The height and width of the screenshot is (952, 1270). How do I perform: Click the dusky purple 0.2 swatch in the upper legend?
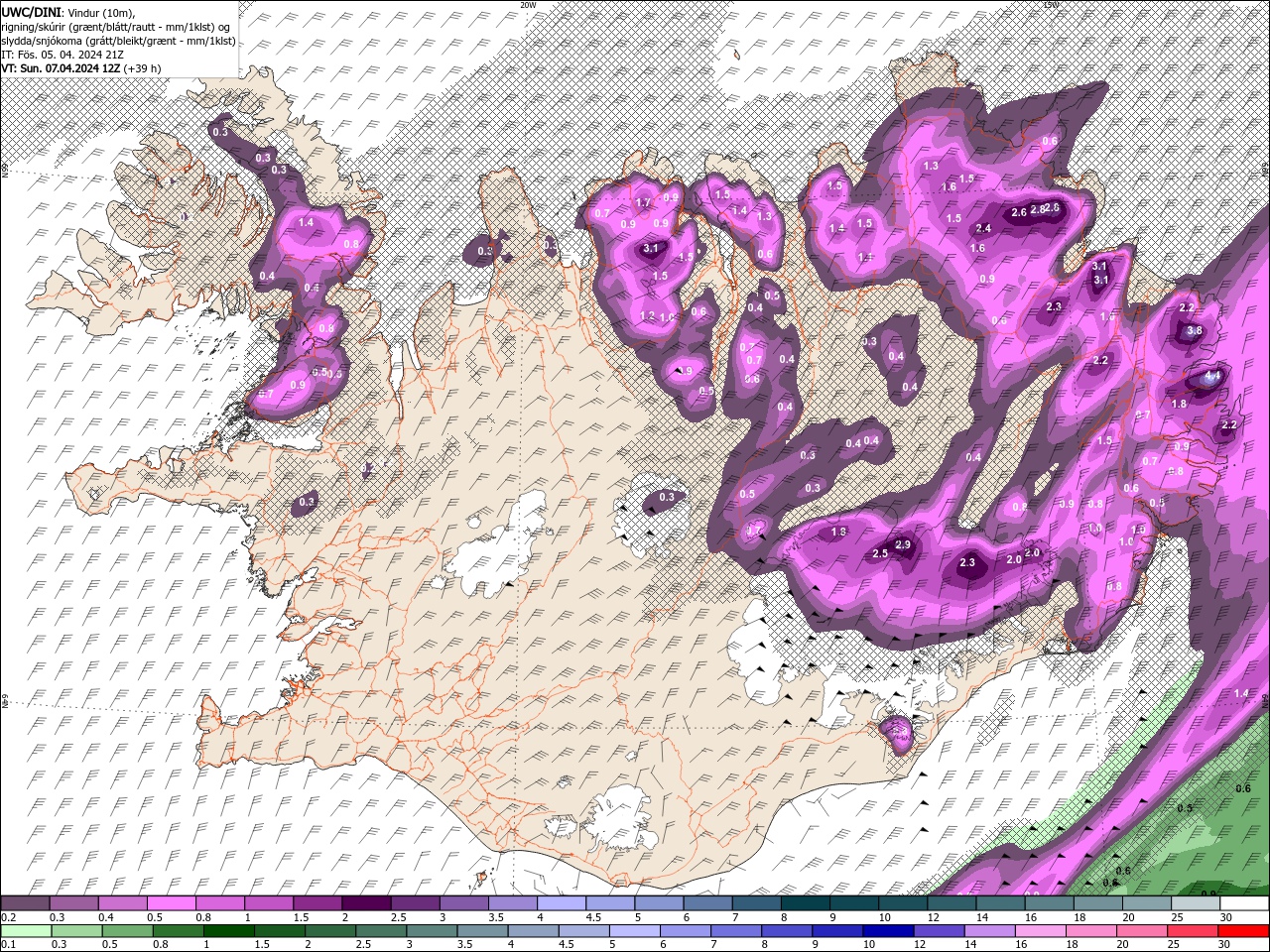[x=25, y=904]
